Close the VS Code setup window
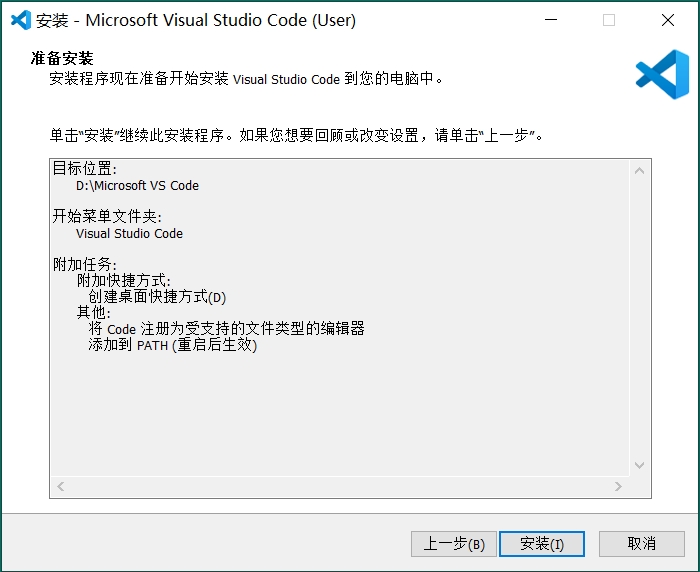 point(668,20)
